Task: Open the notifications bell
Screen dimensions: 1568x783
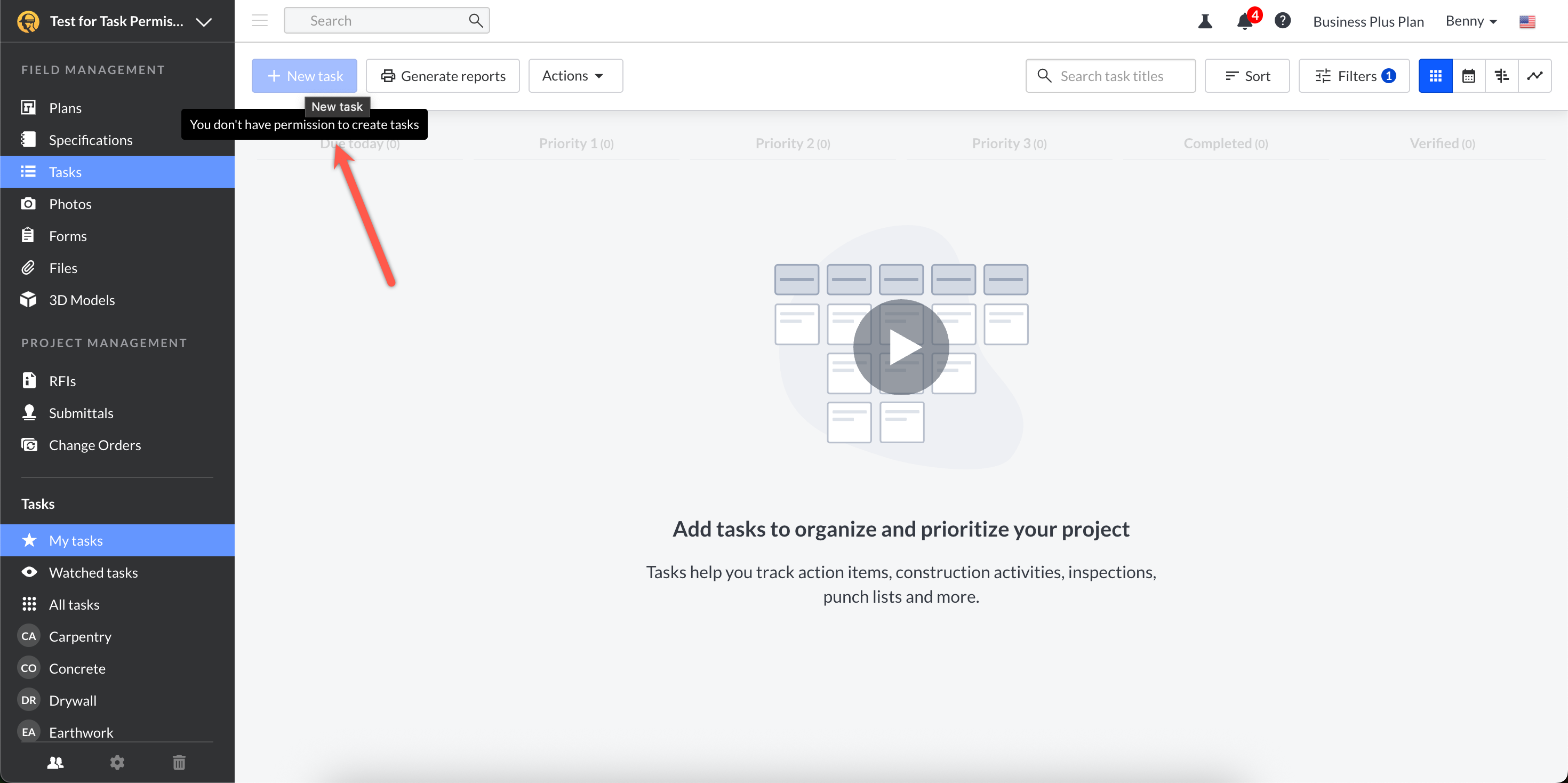Action: pyautogui.click(x=1245, y=21)
